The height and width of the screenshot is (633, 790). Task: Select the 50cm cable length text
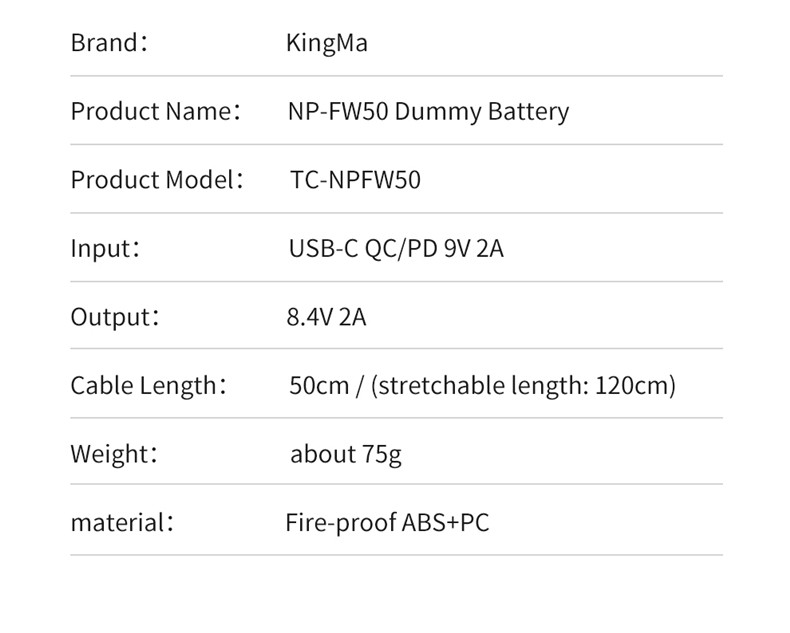[319, 386]
